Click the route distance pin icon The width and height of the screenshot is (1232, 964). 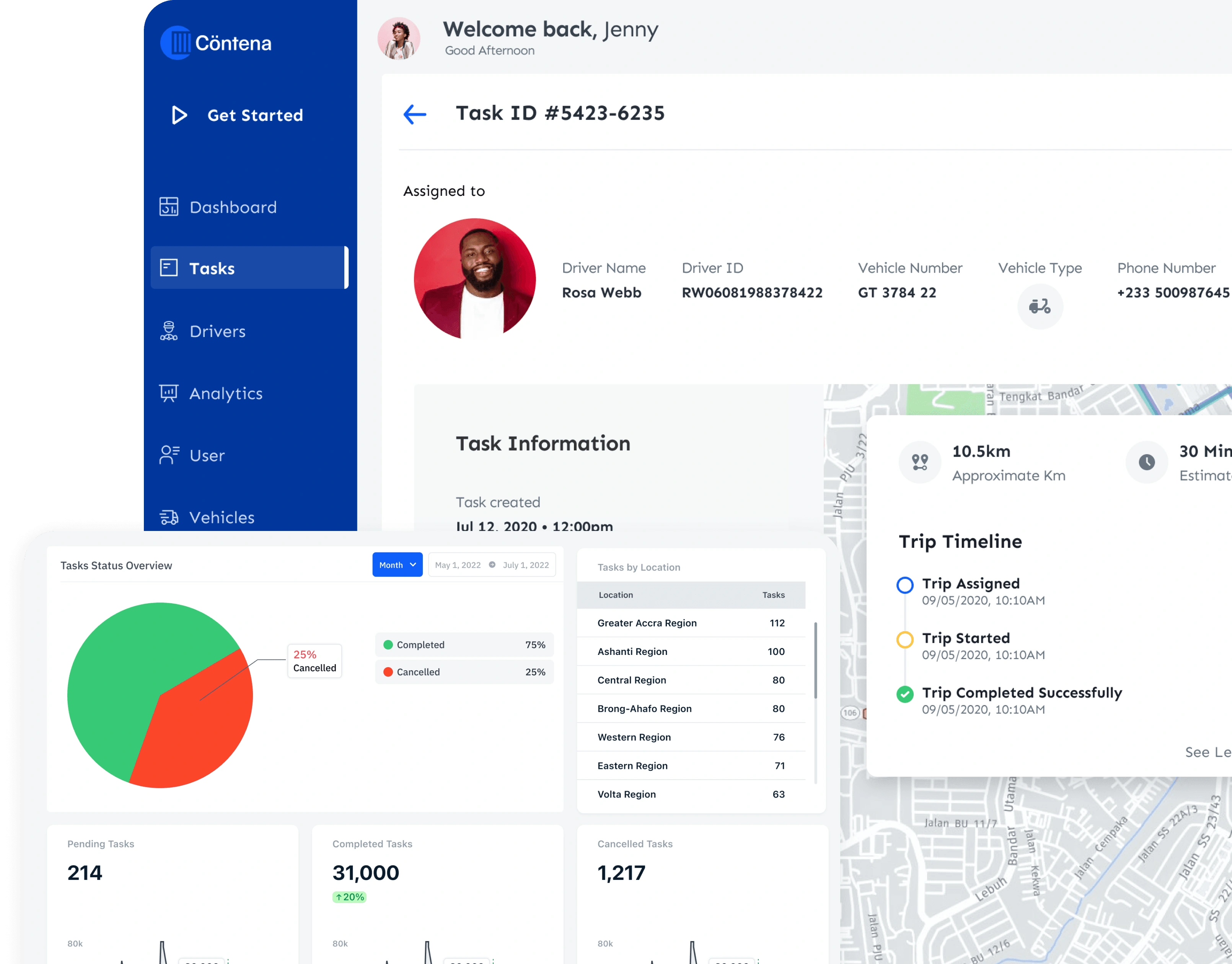(919, 462)
